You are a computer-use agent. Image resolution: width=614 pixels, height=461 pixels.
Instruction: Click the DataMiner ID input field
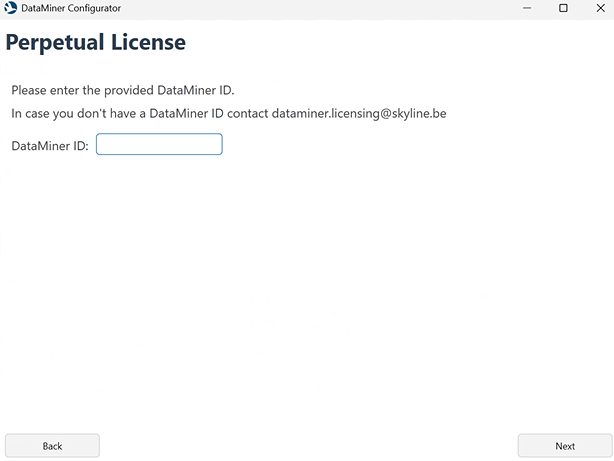pos(159,144)
